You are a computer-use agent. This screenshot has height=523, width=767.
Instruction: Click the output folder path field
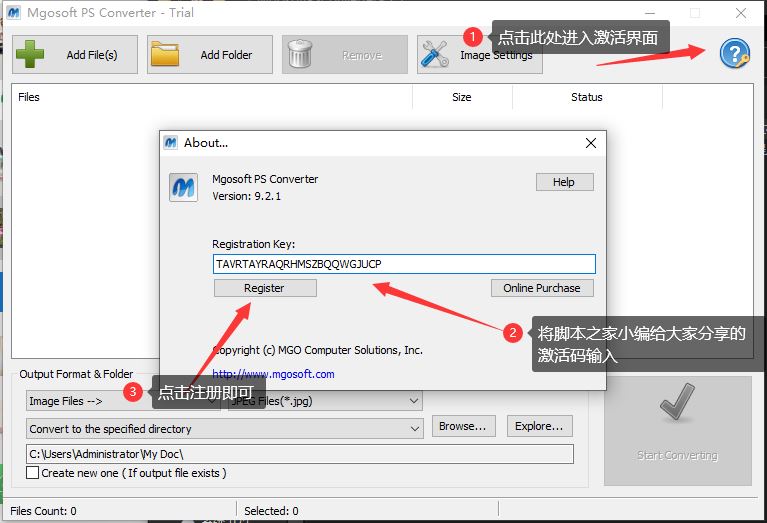point(300,454)
